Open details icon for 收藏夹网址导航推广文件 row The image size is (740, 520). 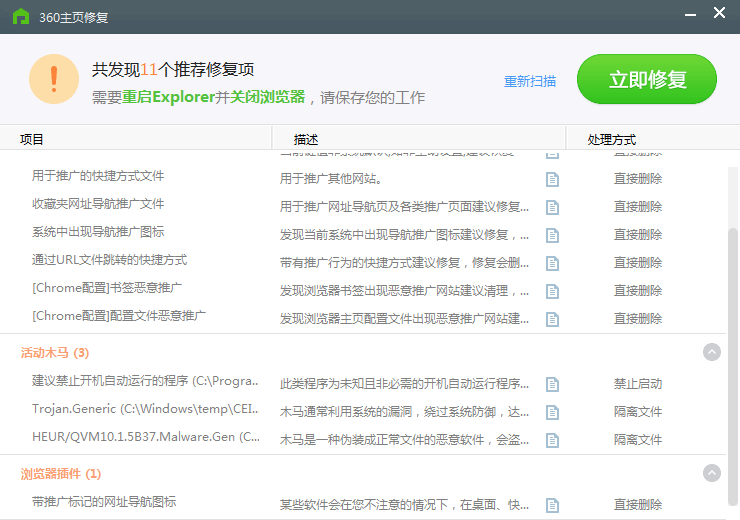(x=552, y=207)
